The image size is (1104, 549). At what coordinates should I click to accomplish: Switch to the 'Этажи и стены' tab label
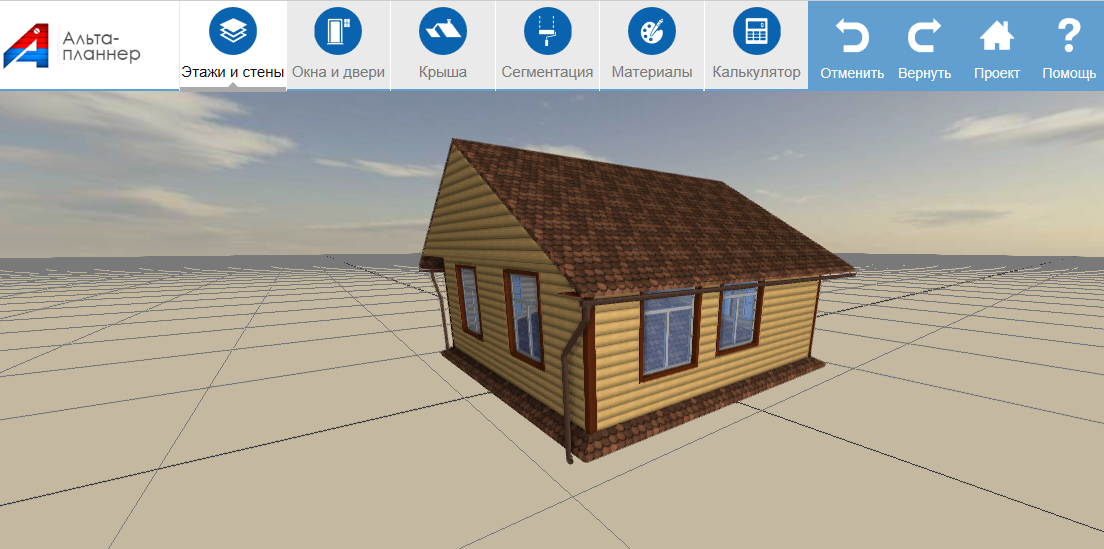pos(233,72)
